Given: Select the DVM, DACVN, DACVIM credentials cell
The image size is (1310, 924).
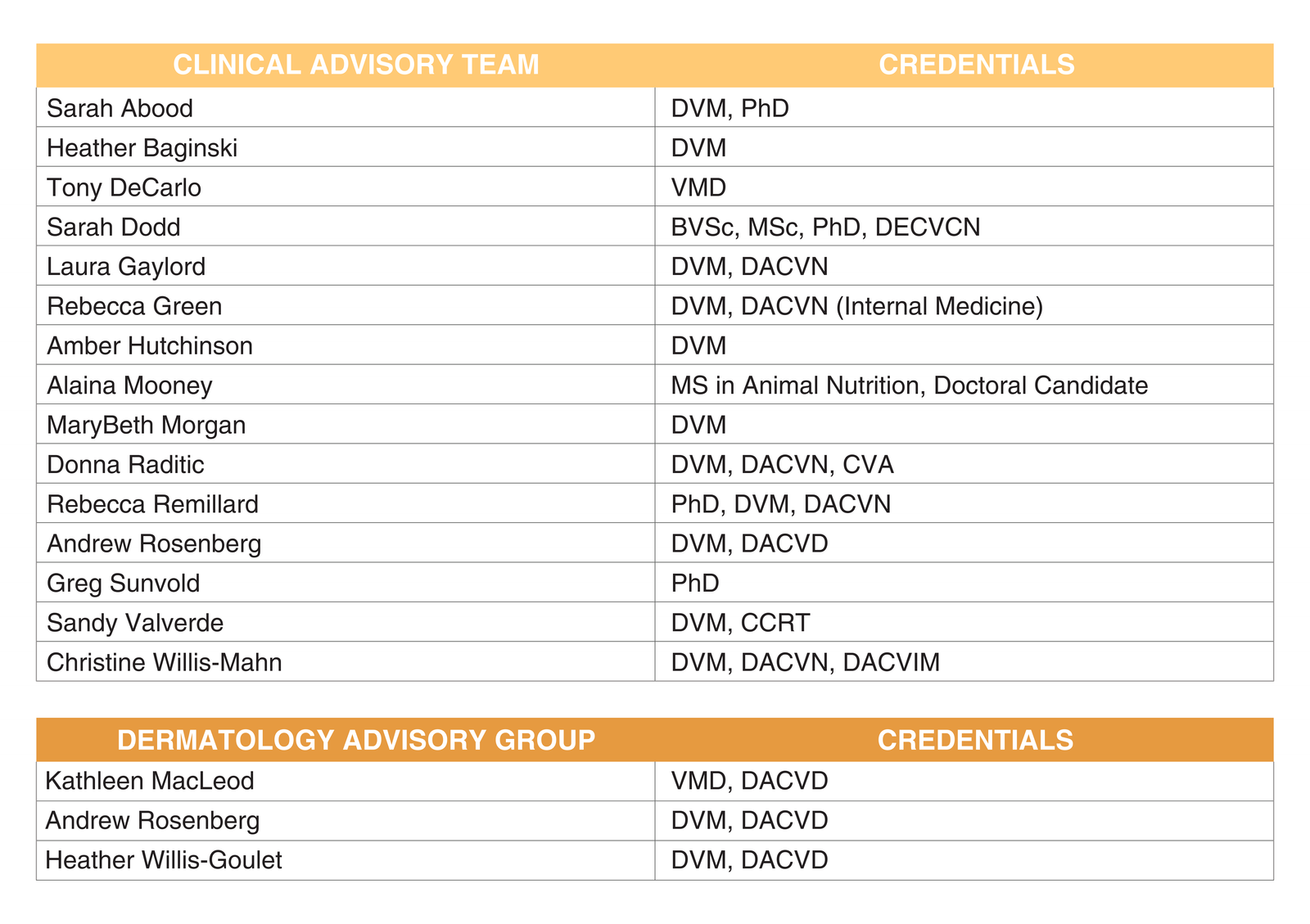Looking at the screenshot, I should tap(805, 662).
